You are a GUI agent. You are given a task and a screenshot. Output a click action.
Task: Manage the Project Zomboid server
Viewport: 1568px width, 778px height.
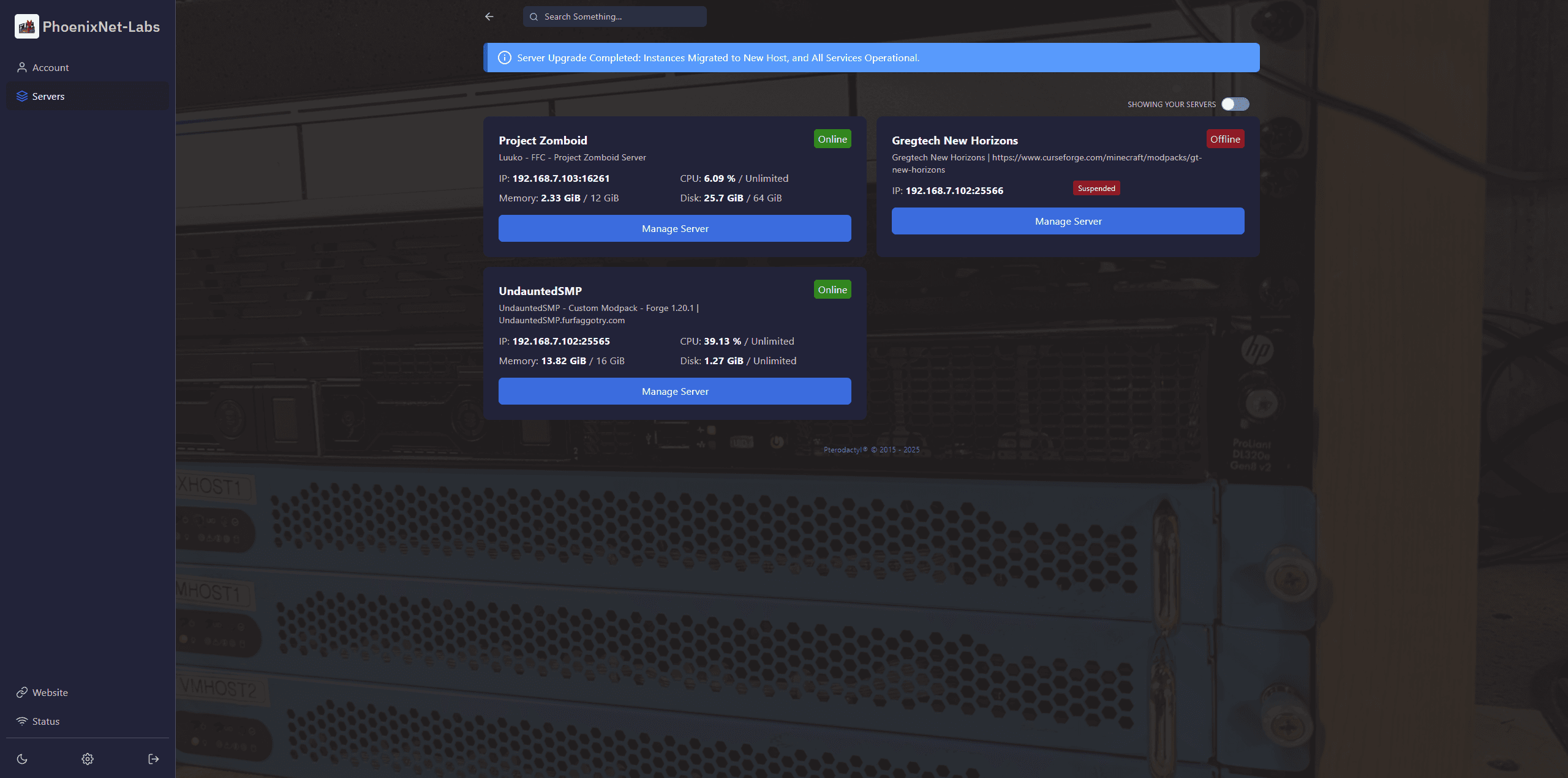point(674,228)
